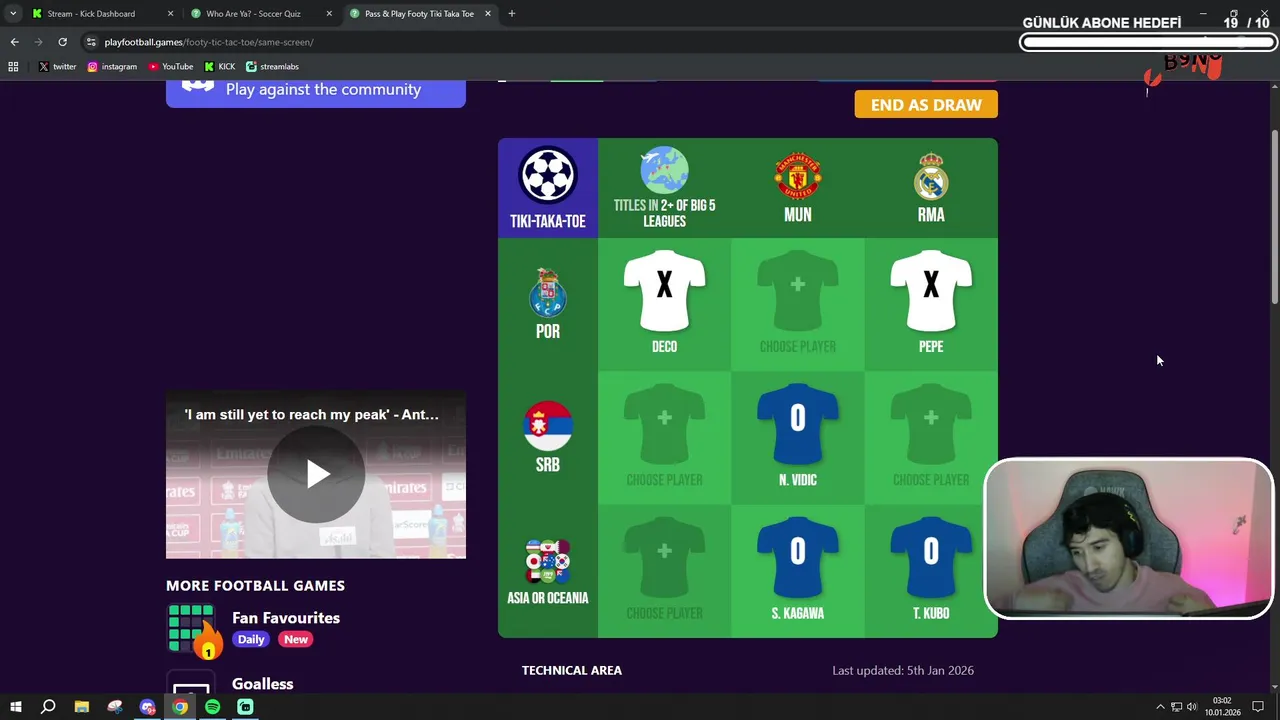Click the Pepe shirt cell
The height and width of the screenshot is (720, 1280).
[931, 304]
